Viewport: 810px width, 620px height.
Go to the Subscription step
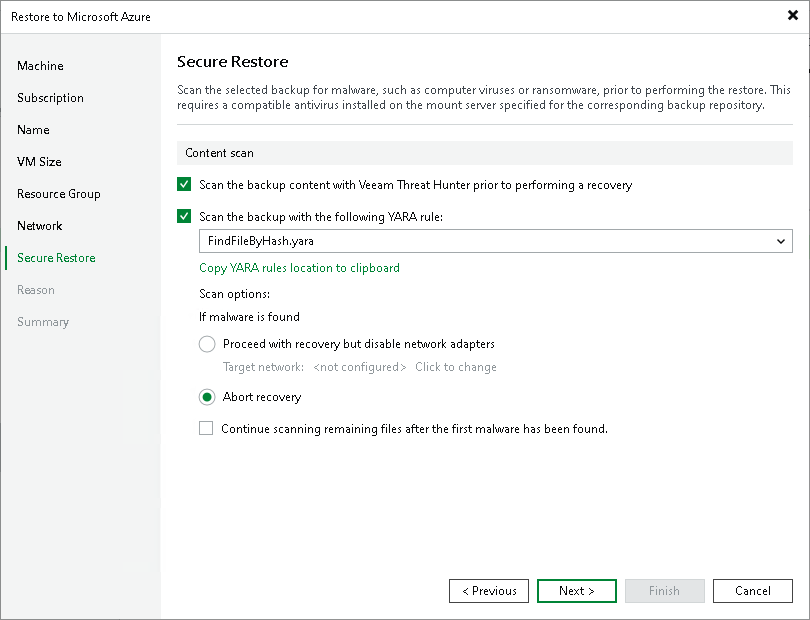click(x=50, y=98)
